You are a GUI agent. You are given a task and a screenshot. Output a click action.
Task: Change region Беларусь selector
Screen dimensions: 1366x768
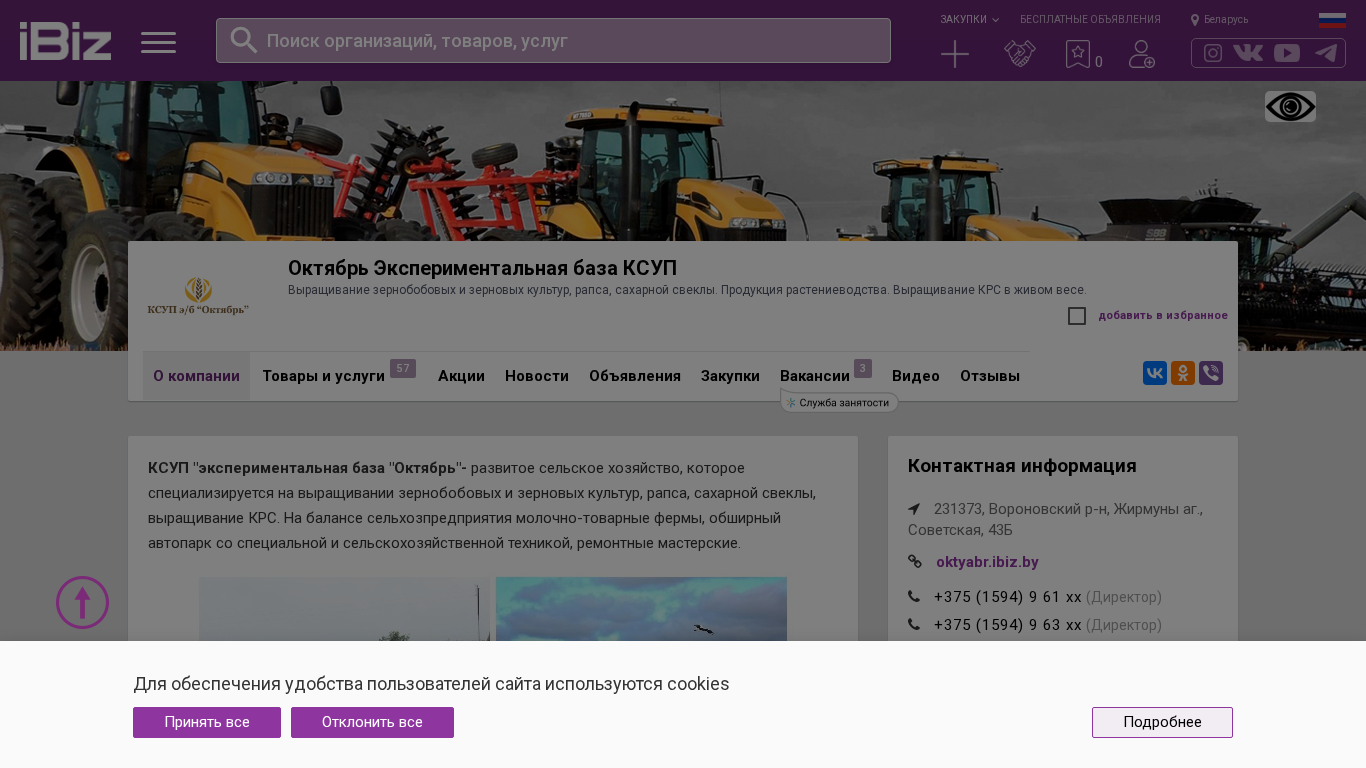coord(1219,19)
